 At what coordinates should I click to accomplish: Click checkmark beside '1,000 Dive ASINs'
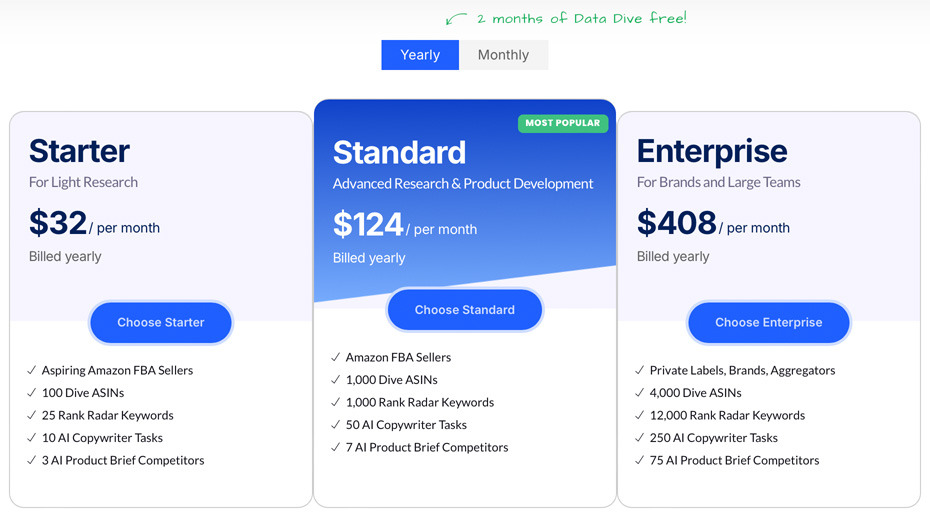[336, 380]
